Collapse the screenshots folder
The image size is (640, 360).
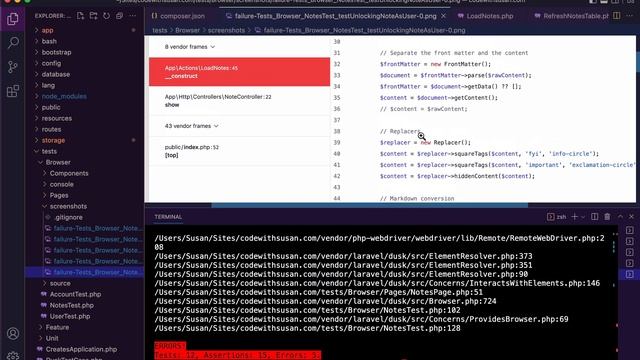tap(68, 207)
